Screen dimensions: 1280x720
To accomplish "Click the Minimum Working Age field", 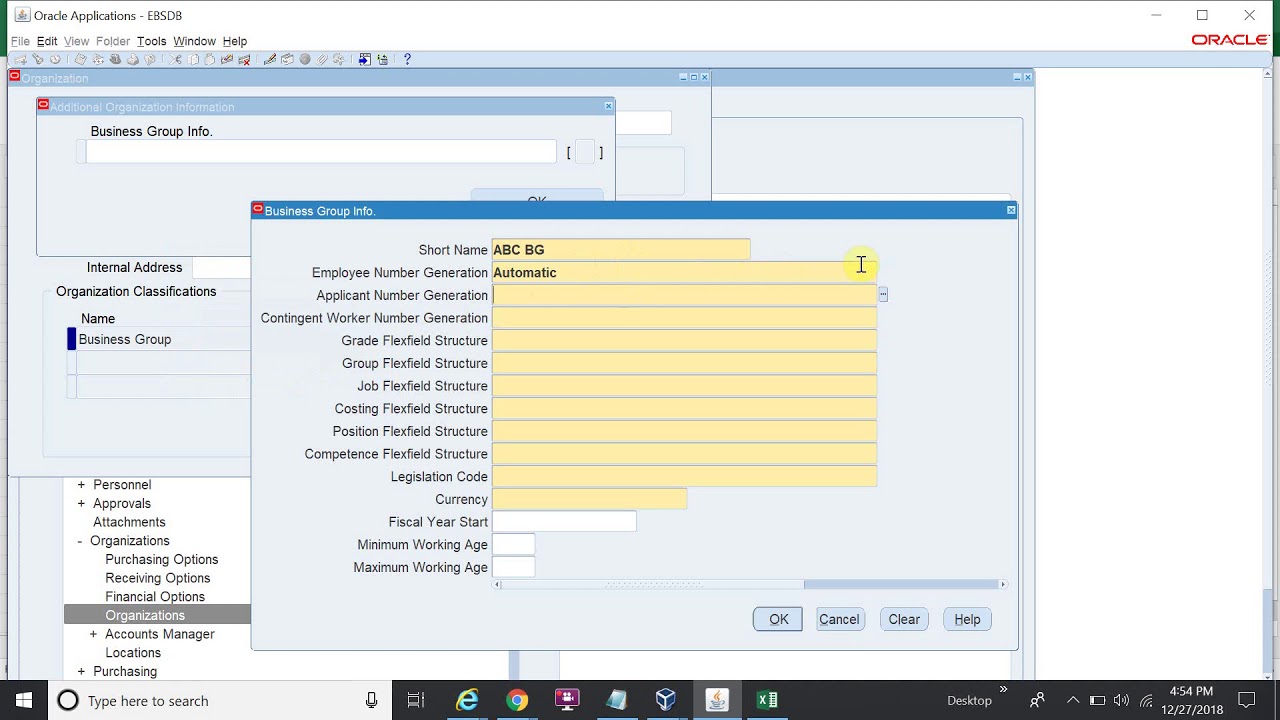I will pyautogui.click(x=513, y=545).
